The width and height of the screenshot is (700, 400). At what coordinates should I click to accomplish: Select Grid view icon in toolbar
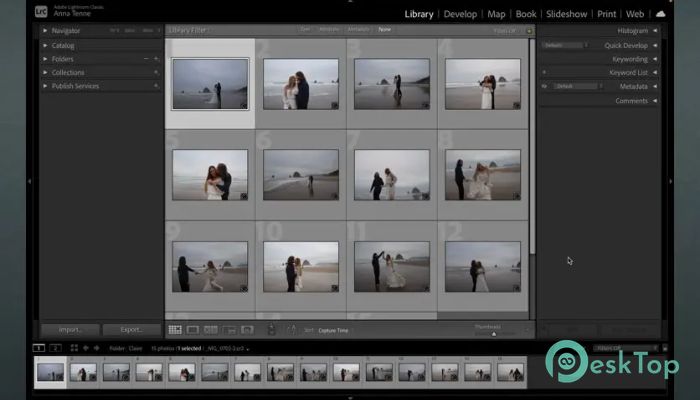(x=175, y=330)
